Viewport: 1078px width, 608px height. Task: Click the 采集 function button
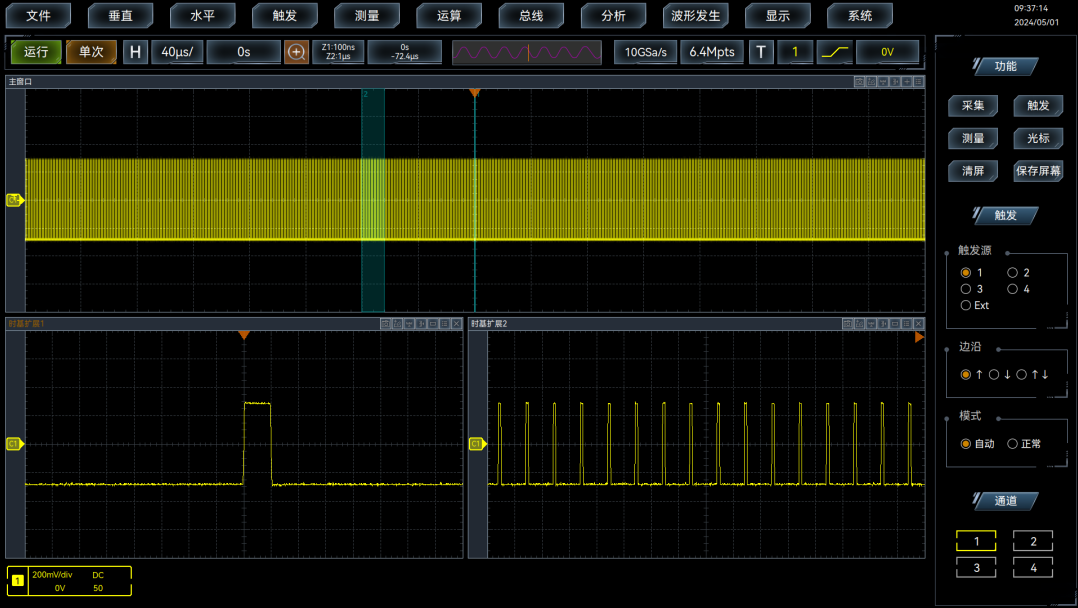(x=973, y=105)
